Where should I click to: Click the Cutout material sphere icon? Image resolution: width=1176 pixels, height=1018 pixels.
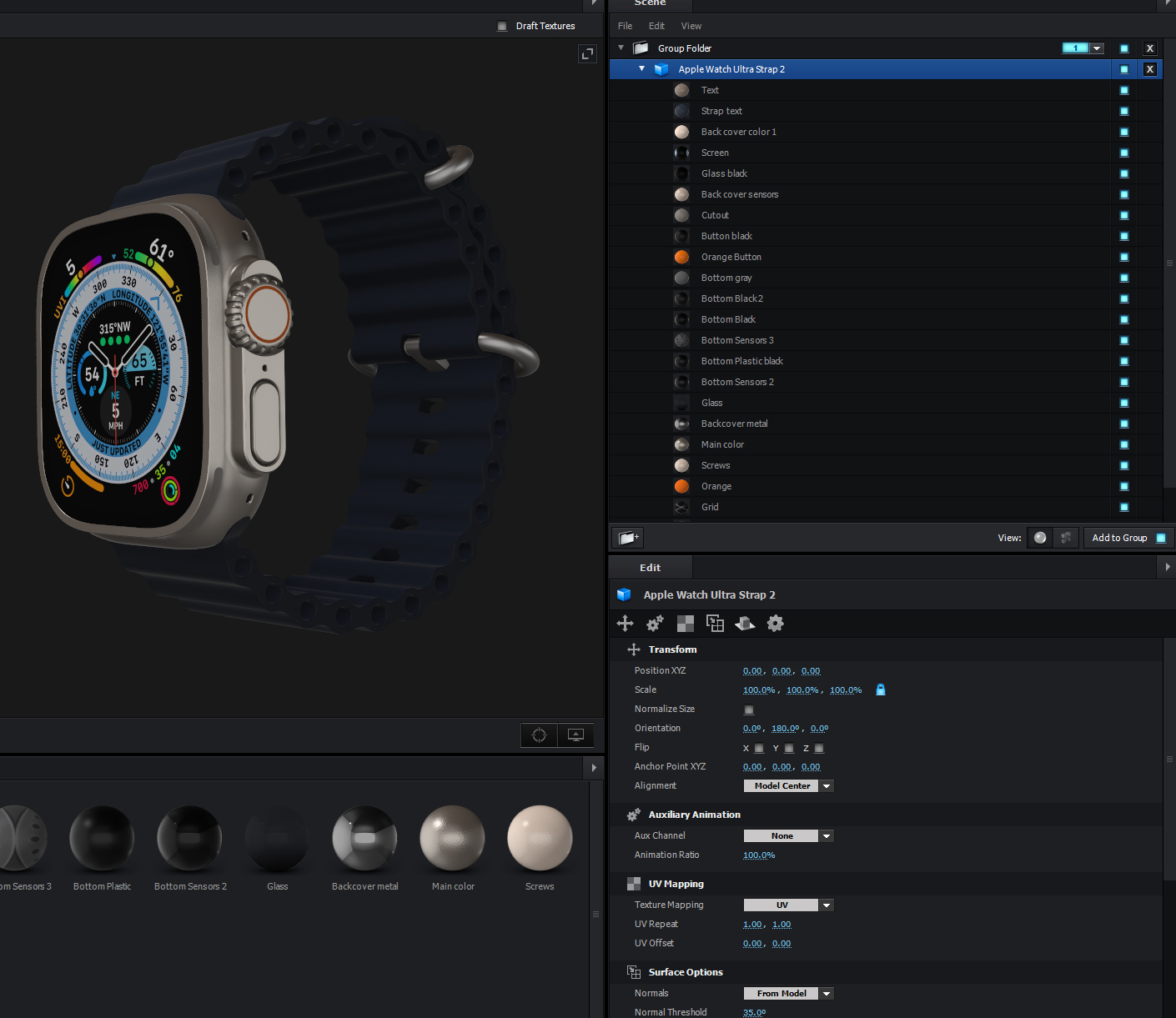[x=681, y=215]
